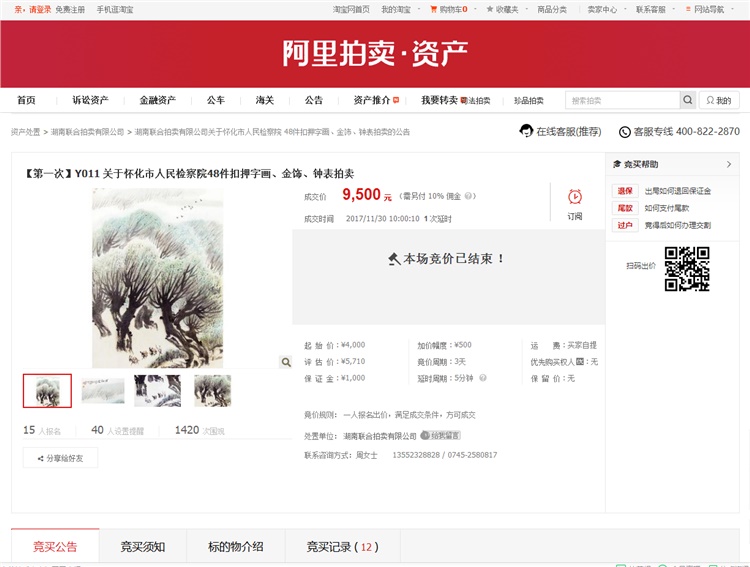This screenshot has width=750, height=567.
Task: Click the commission help question mark icon
Action: coord(468,196)
